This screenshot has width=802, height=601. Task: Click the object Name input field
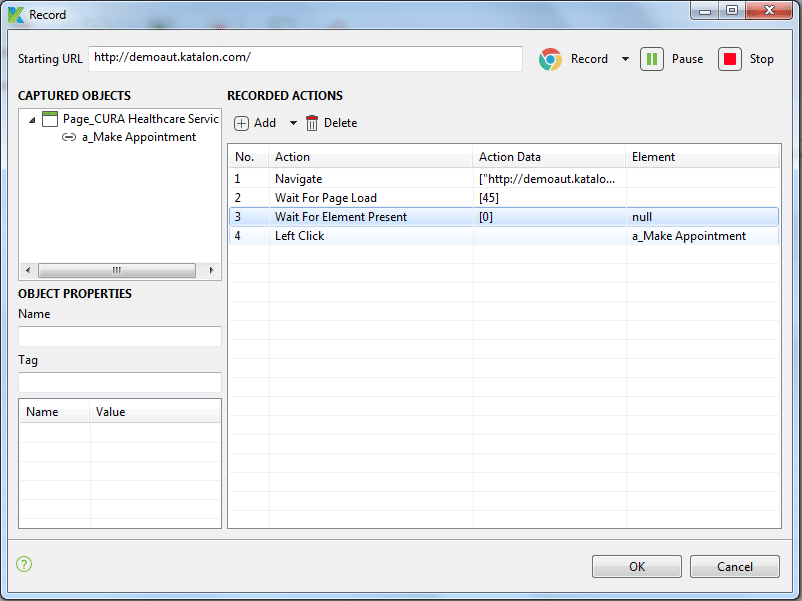click(120, 337)
